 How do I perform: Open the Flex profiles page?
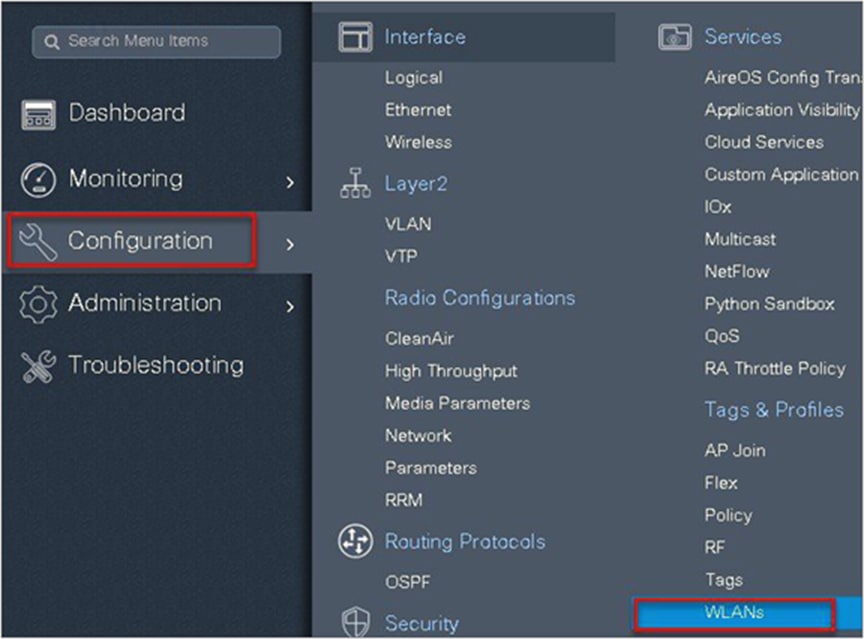(x=721, y=483)
